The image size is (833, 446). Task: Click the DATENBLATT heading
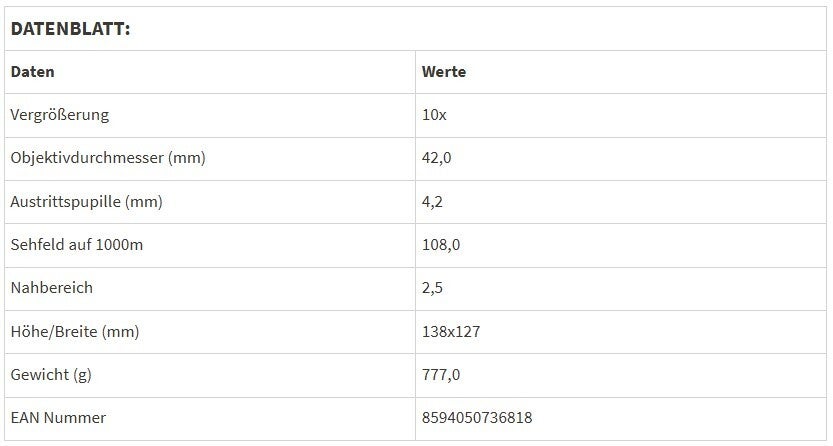70,29
